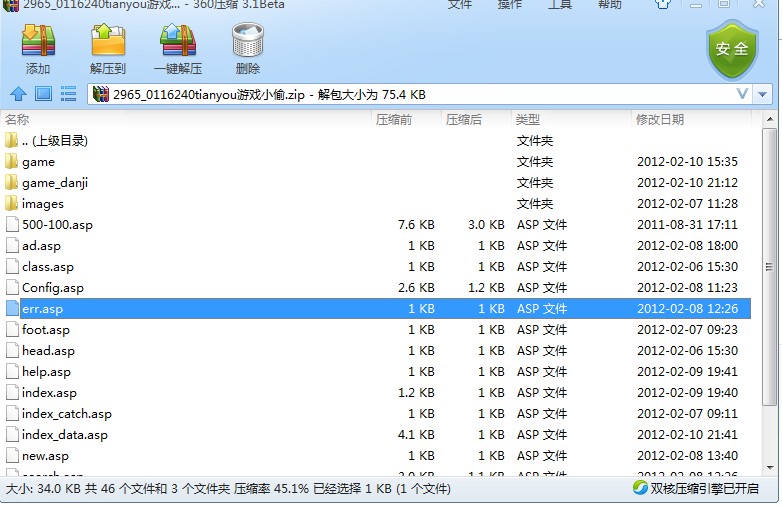Select the head.asp file name
The height and width of the screenshot is (507, 782).
(48, 350)
